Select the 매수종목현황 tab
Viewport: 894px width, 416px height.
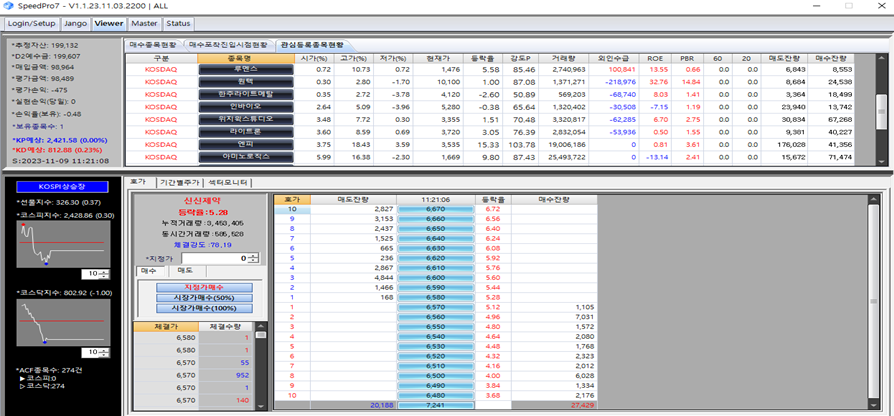point(154,45)
